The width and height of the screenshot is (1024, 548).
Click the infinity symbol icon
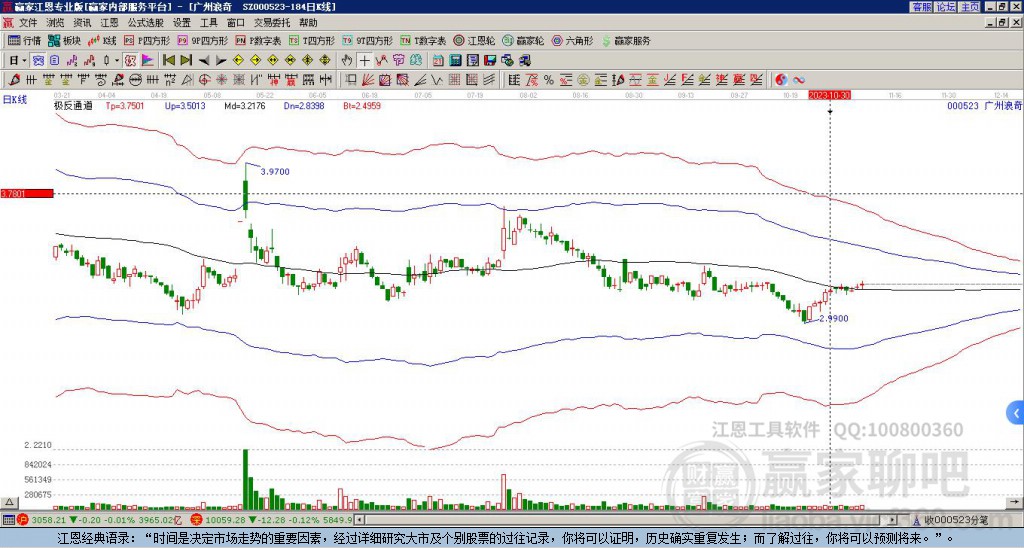click(798, 80)
